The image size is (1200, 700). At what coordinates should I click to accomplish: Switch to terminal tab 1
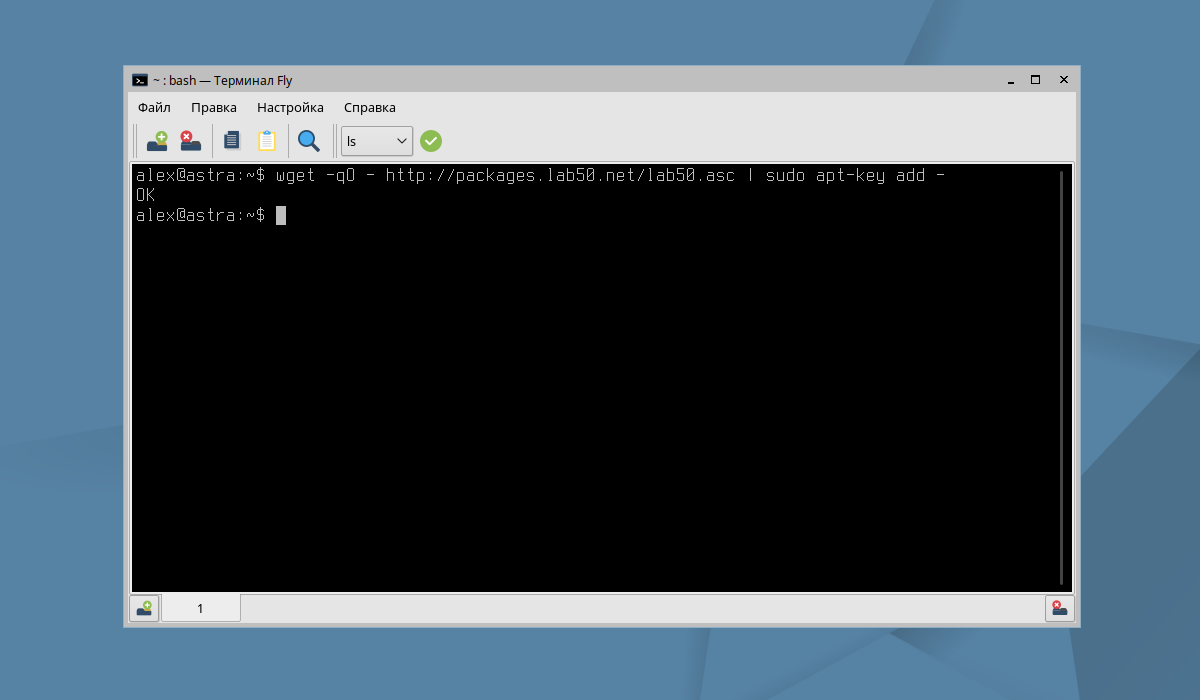coord(201,608)
